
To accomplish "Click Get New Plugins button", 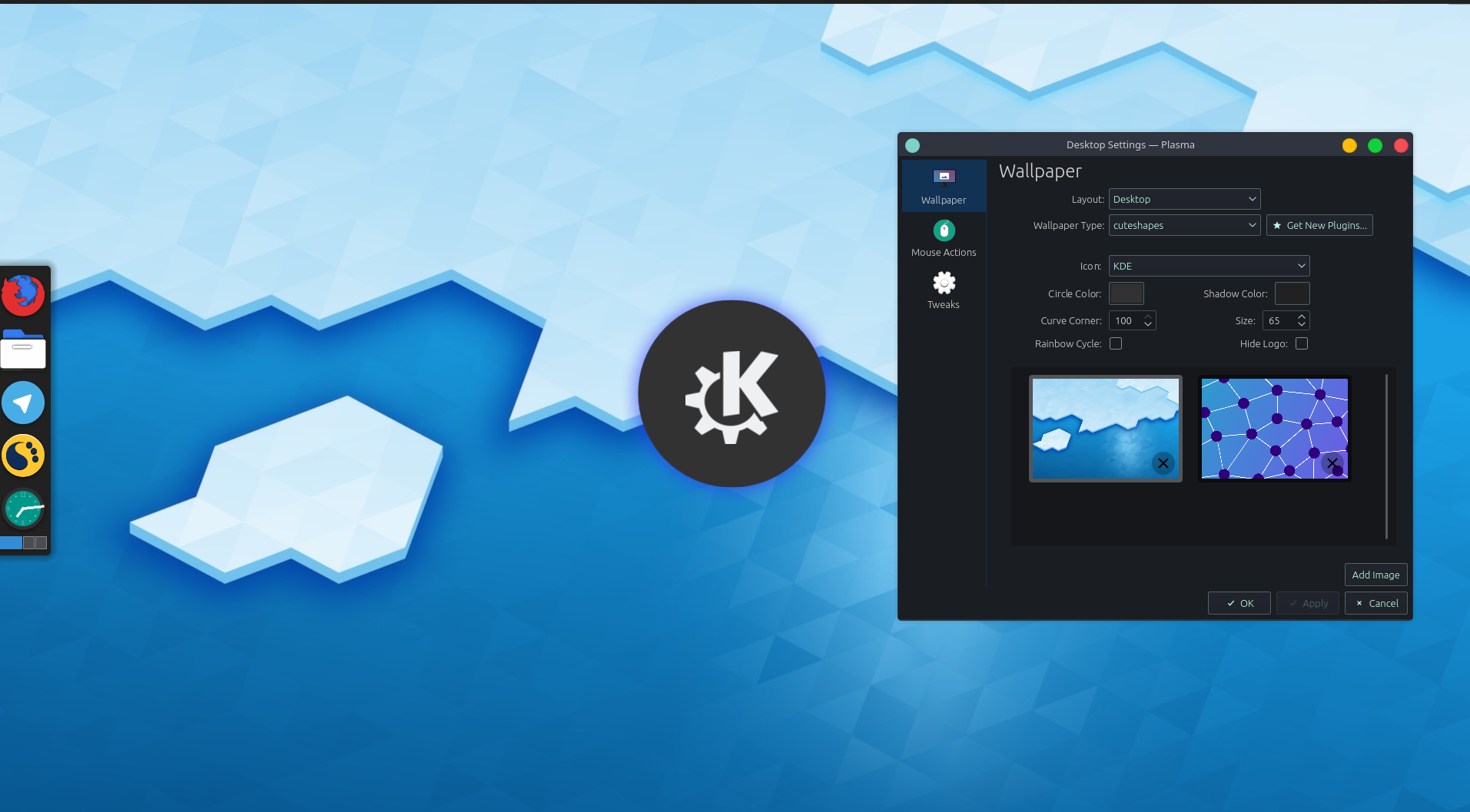I will tap(1319, 225).
